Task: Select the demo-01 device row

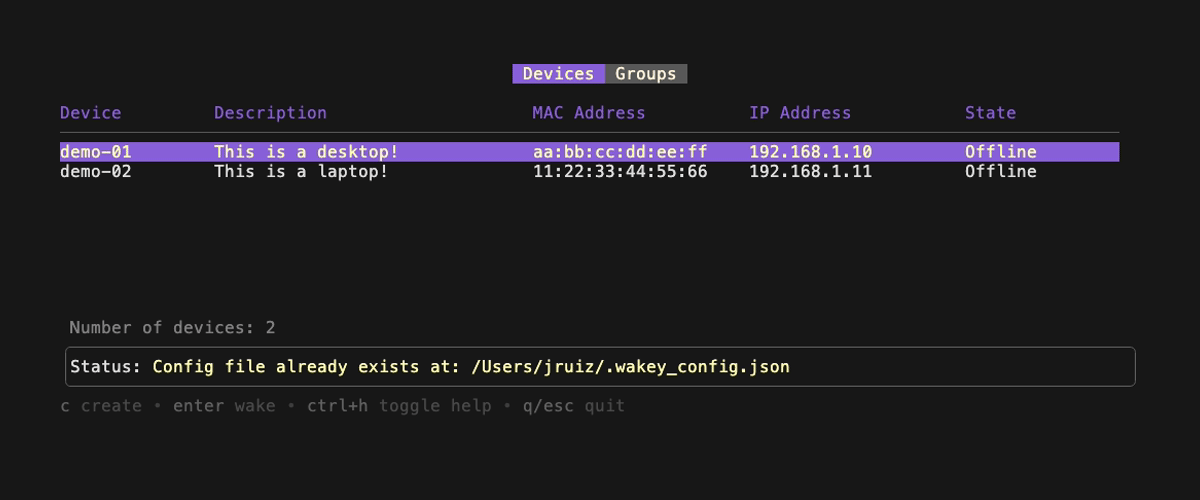Action: [589, 152]
